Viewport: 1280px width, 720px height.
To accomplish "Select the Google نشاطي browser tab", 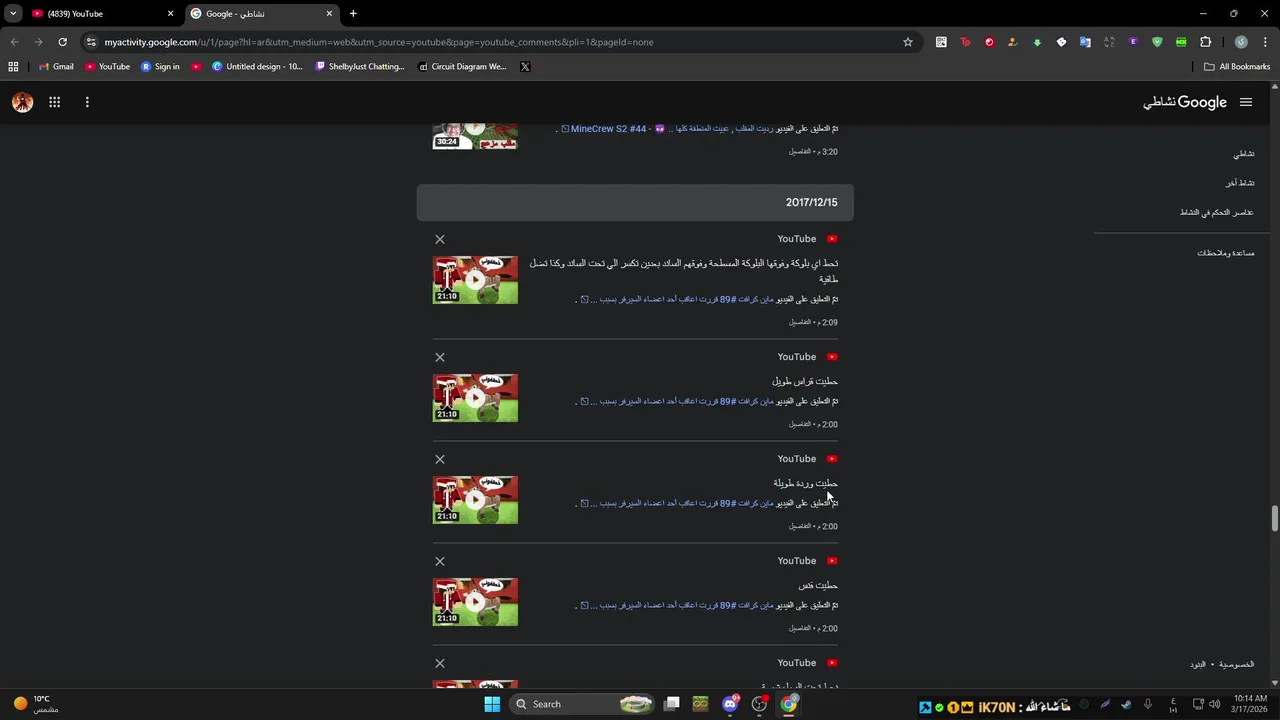I will (261, 14).
